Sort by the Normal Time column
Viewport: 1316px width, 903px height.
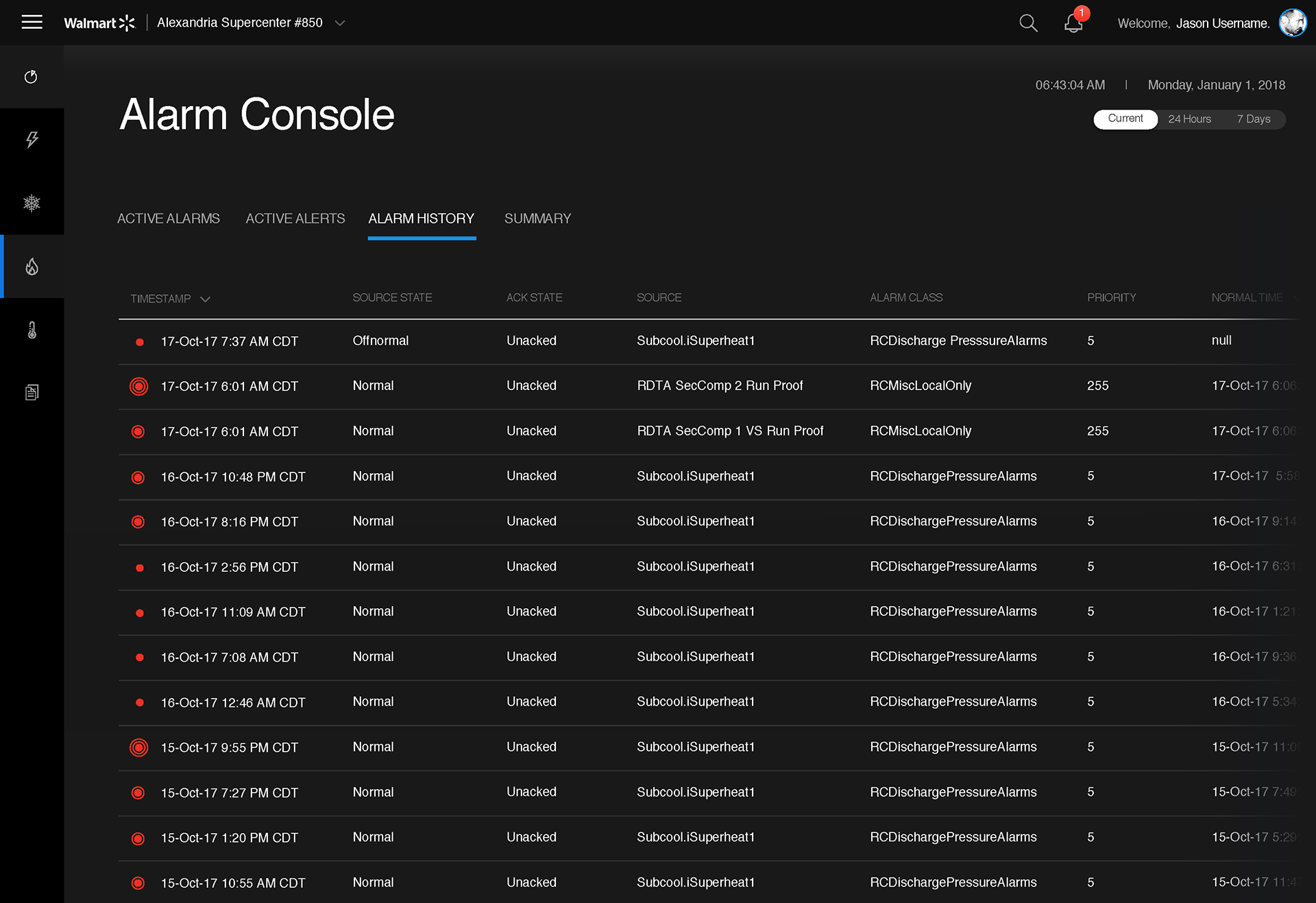point(1247,298)
